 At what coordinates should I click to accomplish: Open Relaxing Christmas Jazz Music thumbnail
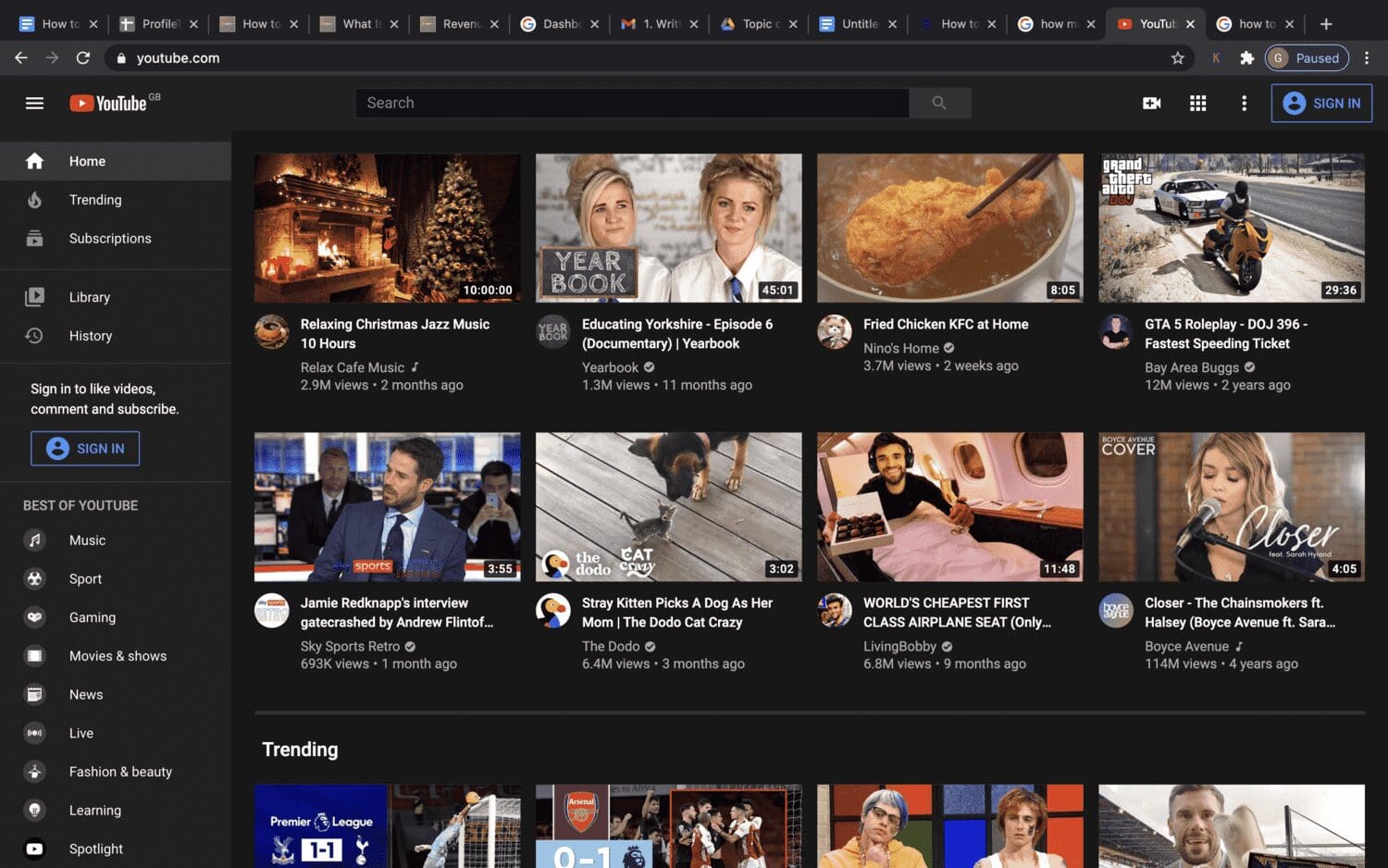point(387,228)
